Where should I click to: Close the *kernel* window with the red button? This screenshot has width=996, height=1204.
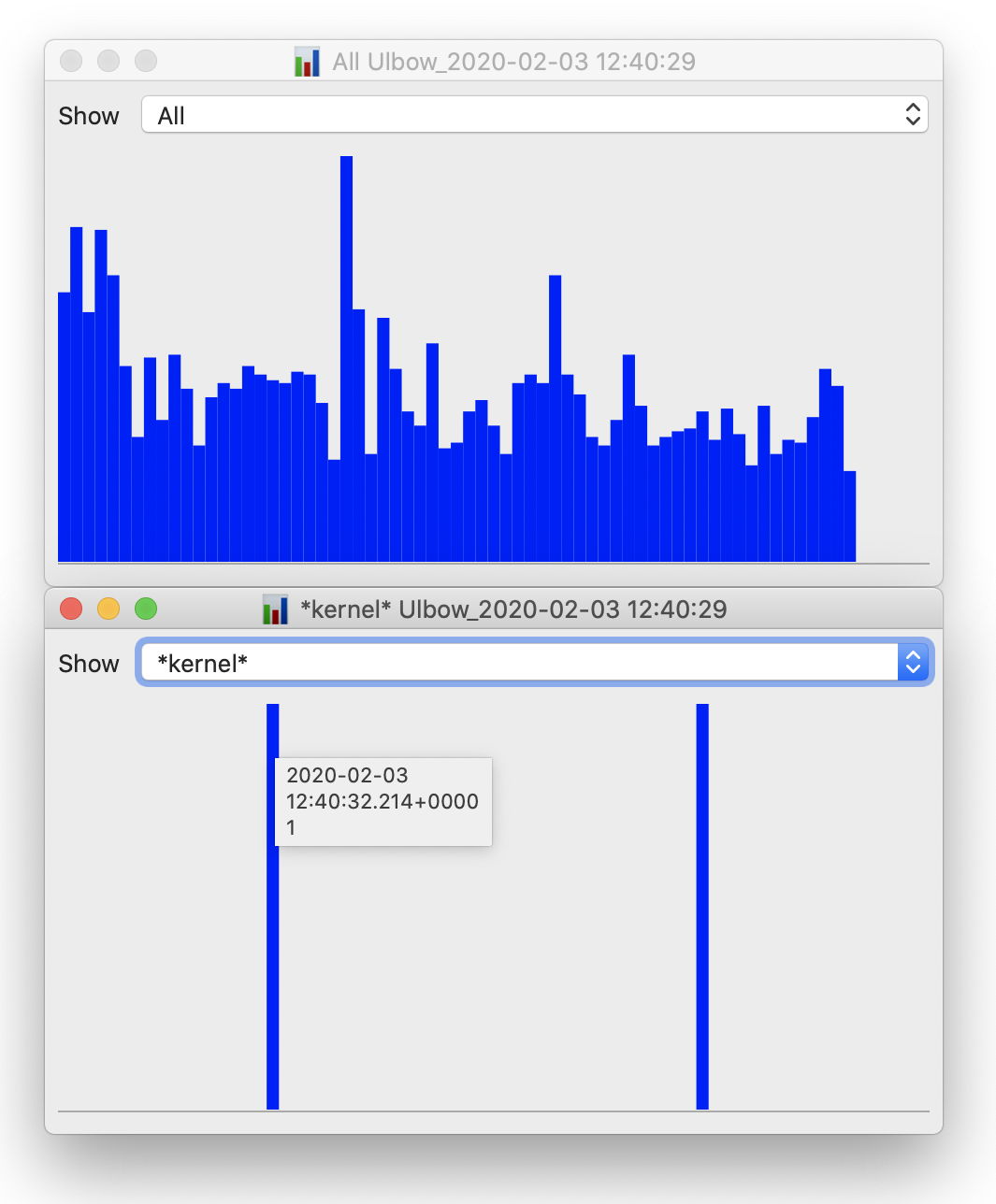point(71,609)
